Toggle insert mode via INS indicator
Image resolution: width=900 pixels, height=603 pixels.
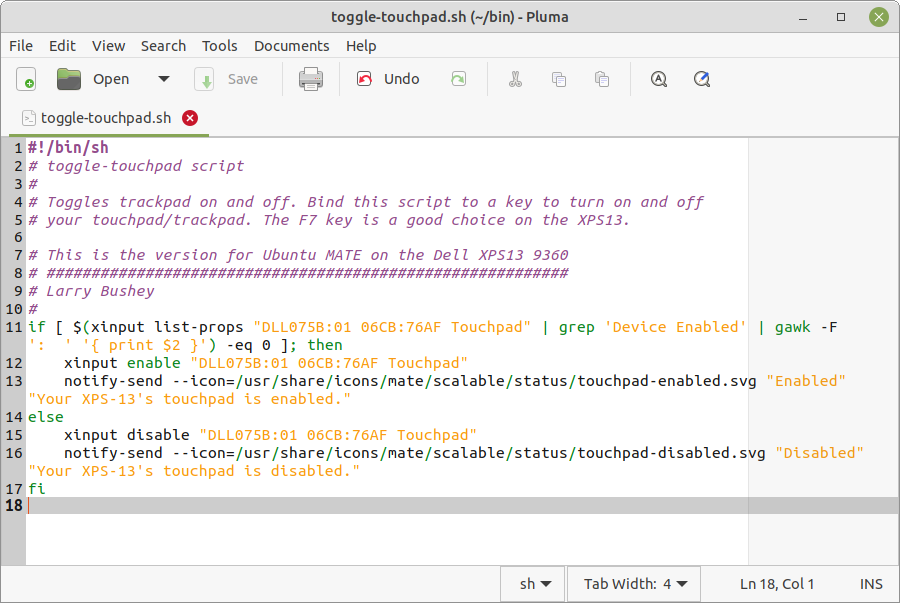pos(869,583)
